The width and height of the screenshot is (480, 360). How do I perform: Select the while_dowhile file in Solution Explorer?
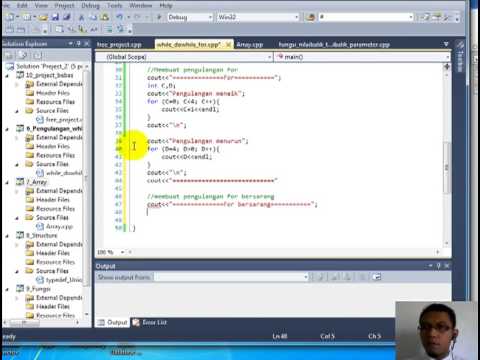64,173
